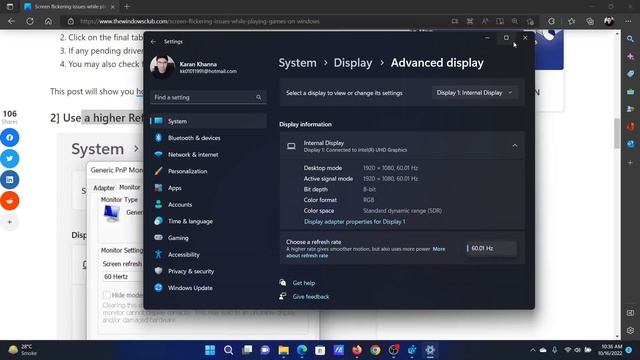
Task: Collapse the Internal Display information section
Action: pyautogui.click(x=515, y=146)
